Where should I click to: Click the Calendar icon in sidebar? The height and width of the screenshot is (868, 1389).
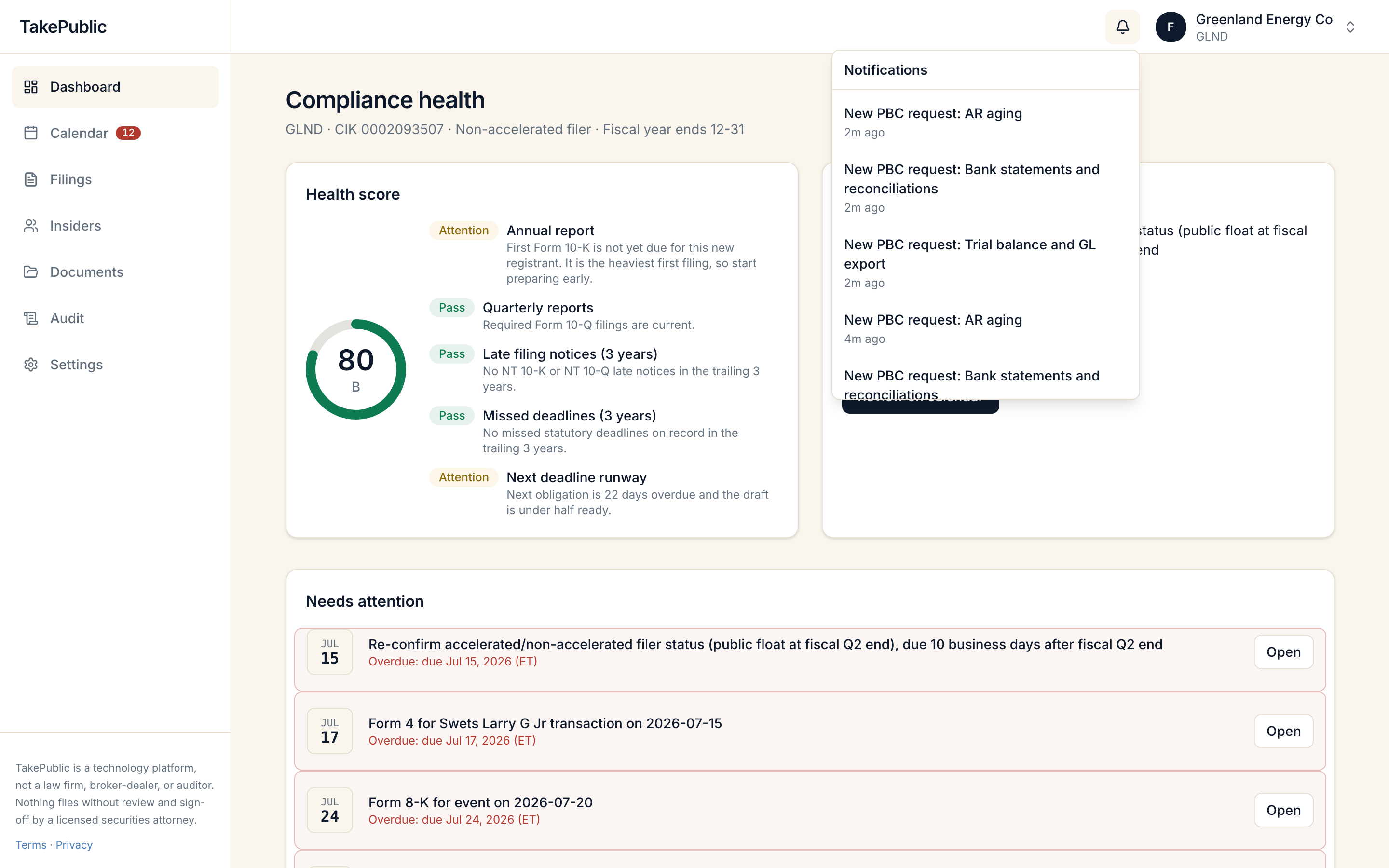click(x=31, y=133)
